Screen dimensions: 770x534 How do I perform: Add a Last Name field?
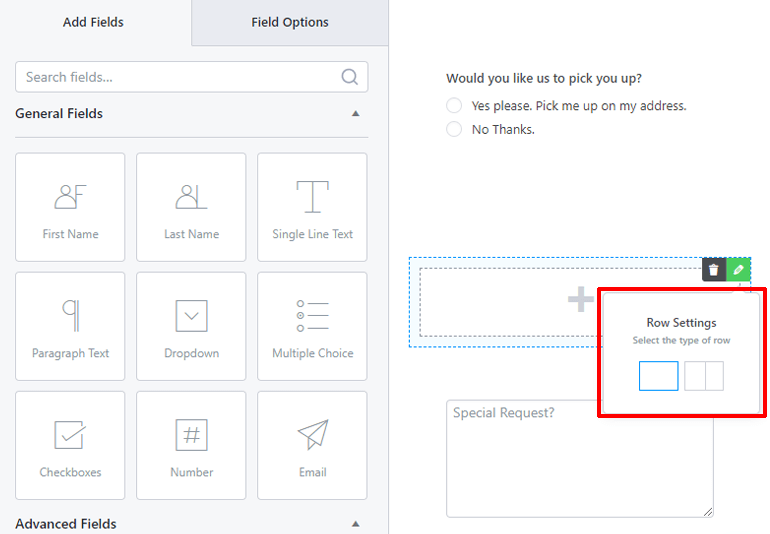(x=191, y=207)
